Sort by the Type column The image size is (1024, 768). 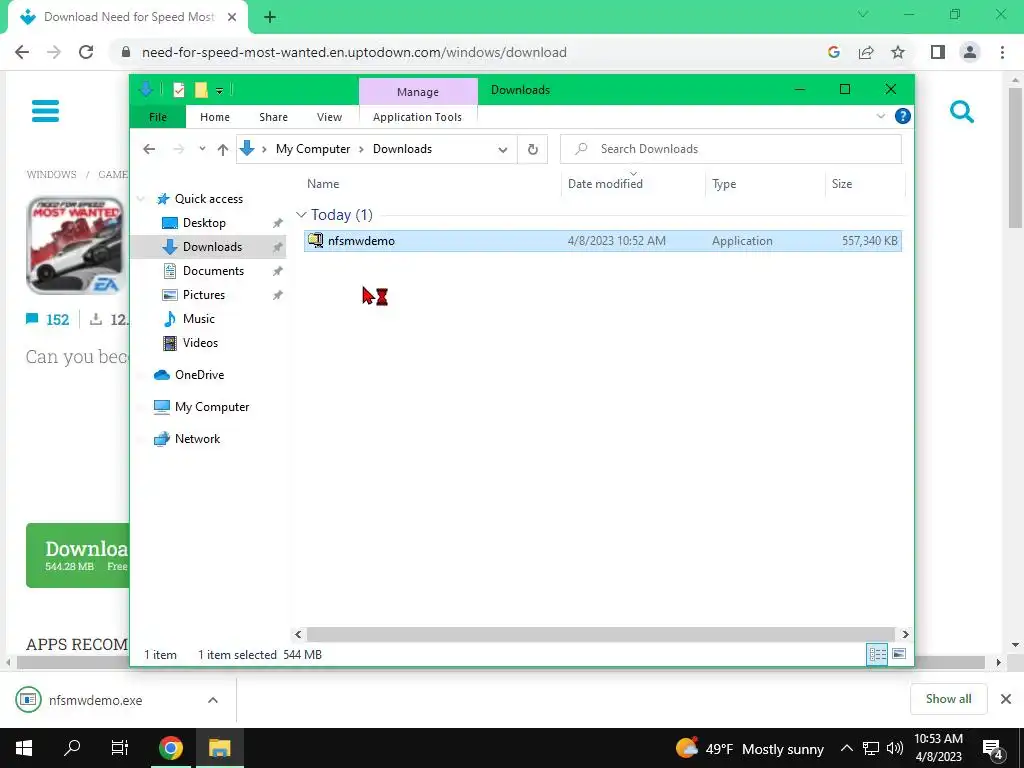[x=724, y=184]
